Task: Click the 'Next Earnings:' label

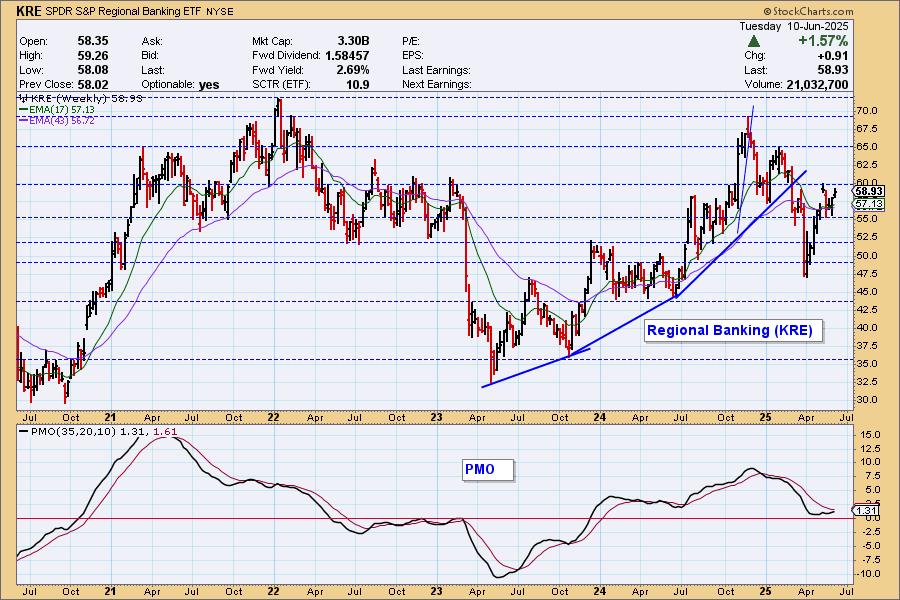Action: 437,84
